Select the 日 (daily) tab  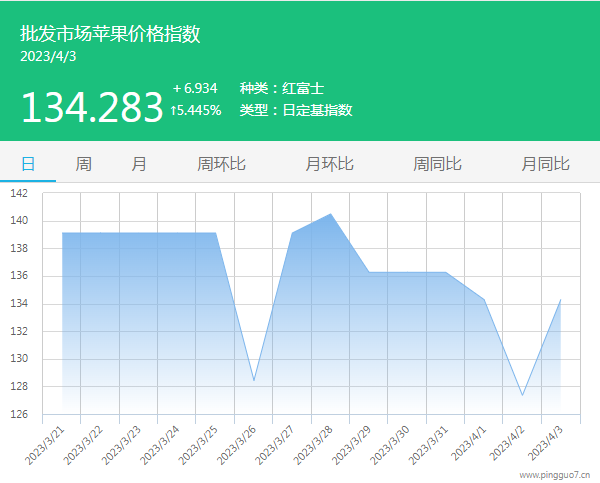[28, 164]
